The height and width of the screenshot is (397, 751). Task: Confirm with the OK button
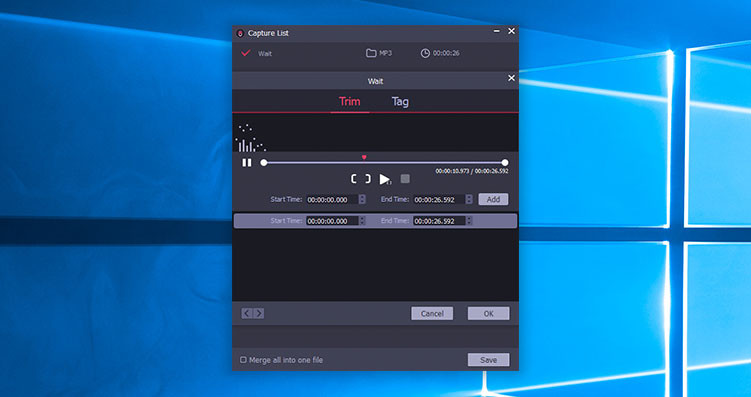[x=489, y=314]
